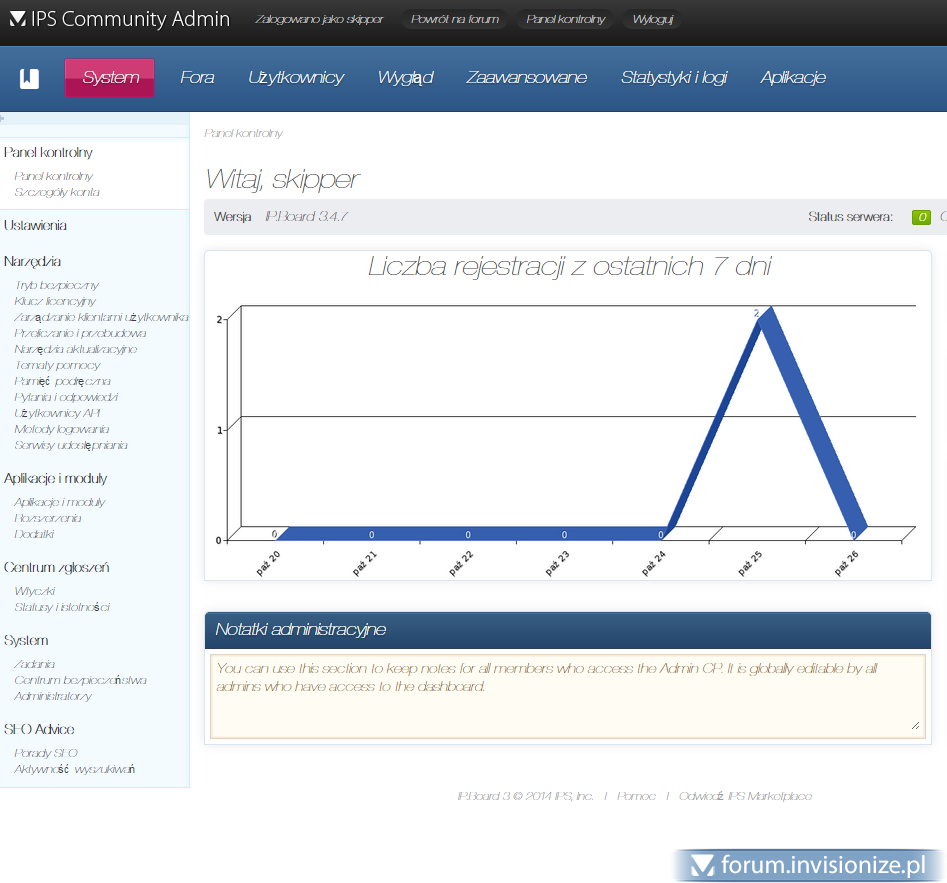
Task: Open the Odwiedź IPS Marketplace footer link
Action: pyautogui.click(x=745, y=796)
